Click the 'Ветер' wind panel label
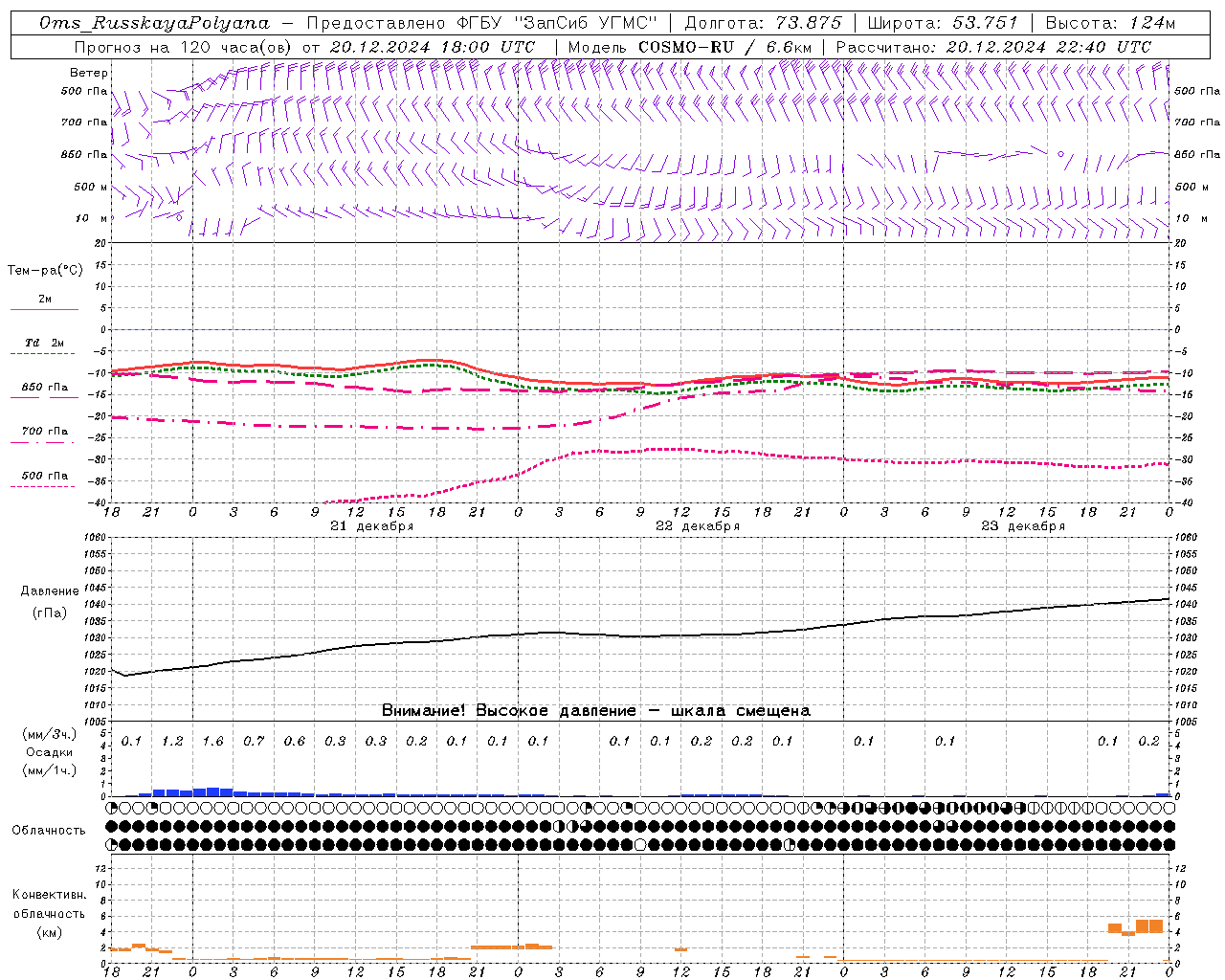This screenshot has height=980, width=1225. click(x=89, y=73)
